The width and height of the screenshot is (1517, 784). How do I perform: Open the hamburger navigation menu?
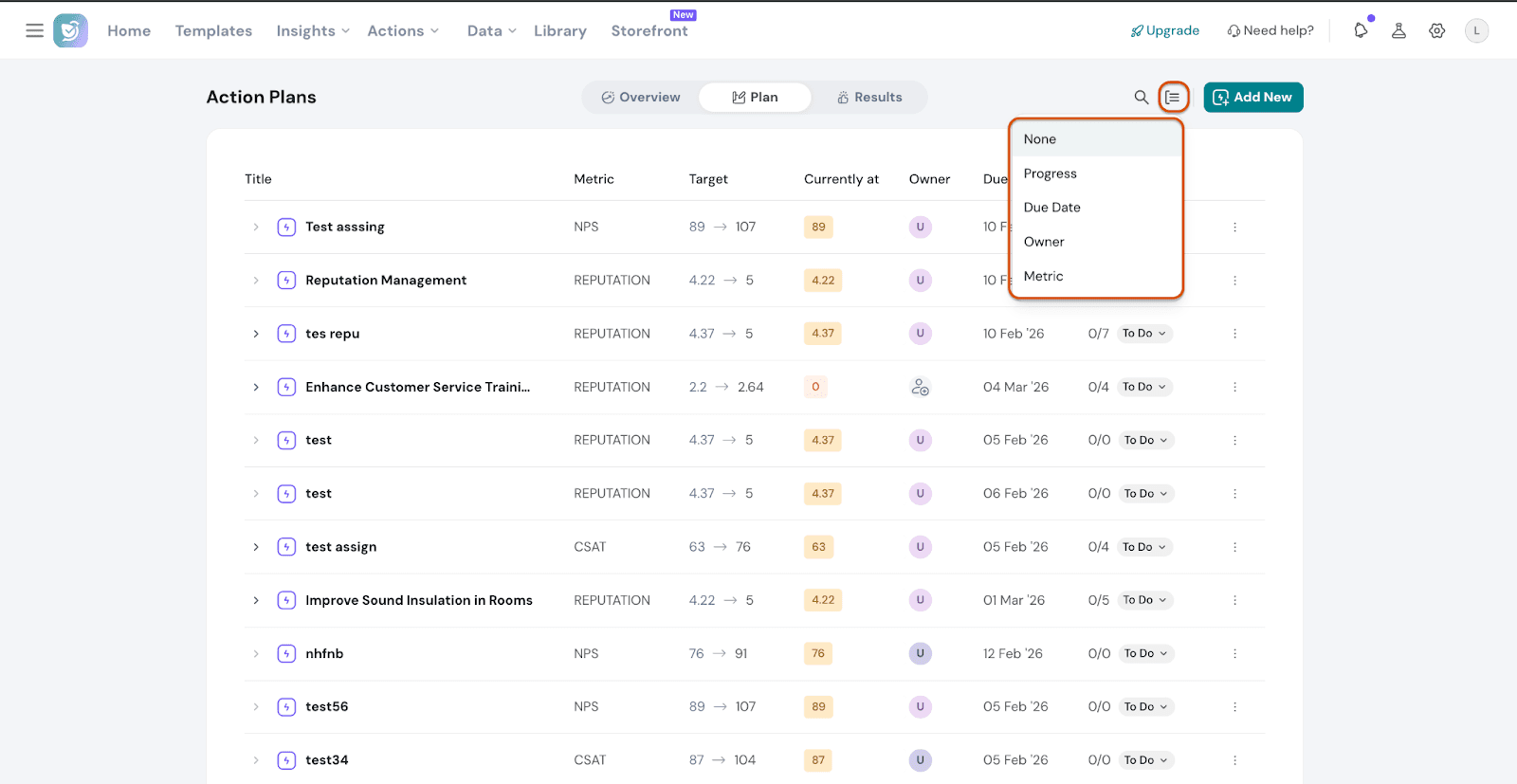[x=34, y=30]
